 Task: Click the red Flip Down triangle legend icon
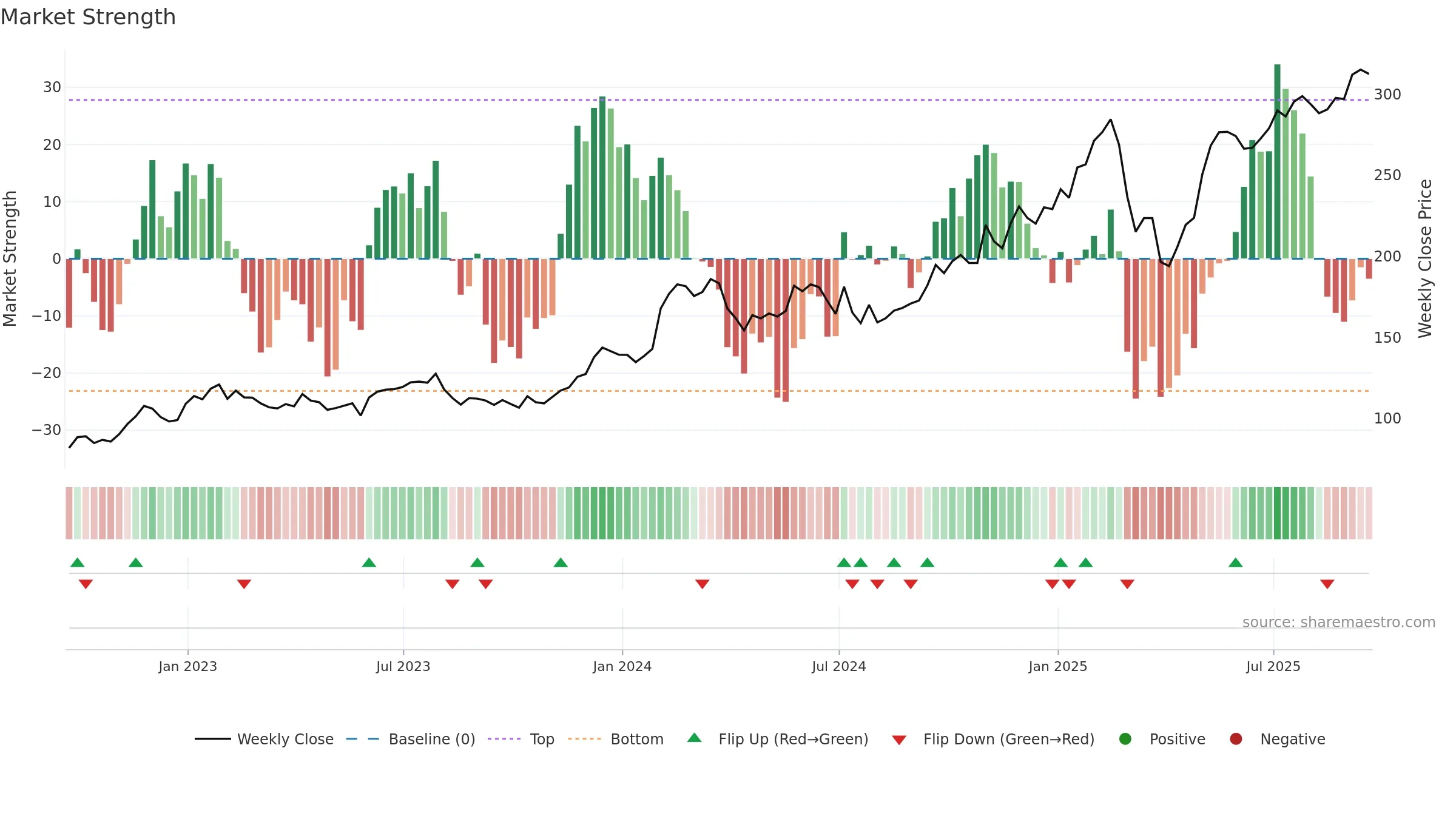tap(899, 740)
